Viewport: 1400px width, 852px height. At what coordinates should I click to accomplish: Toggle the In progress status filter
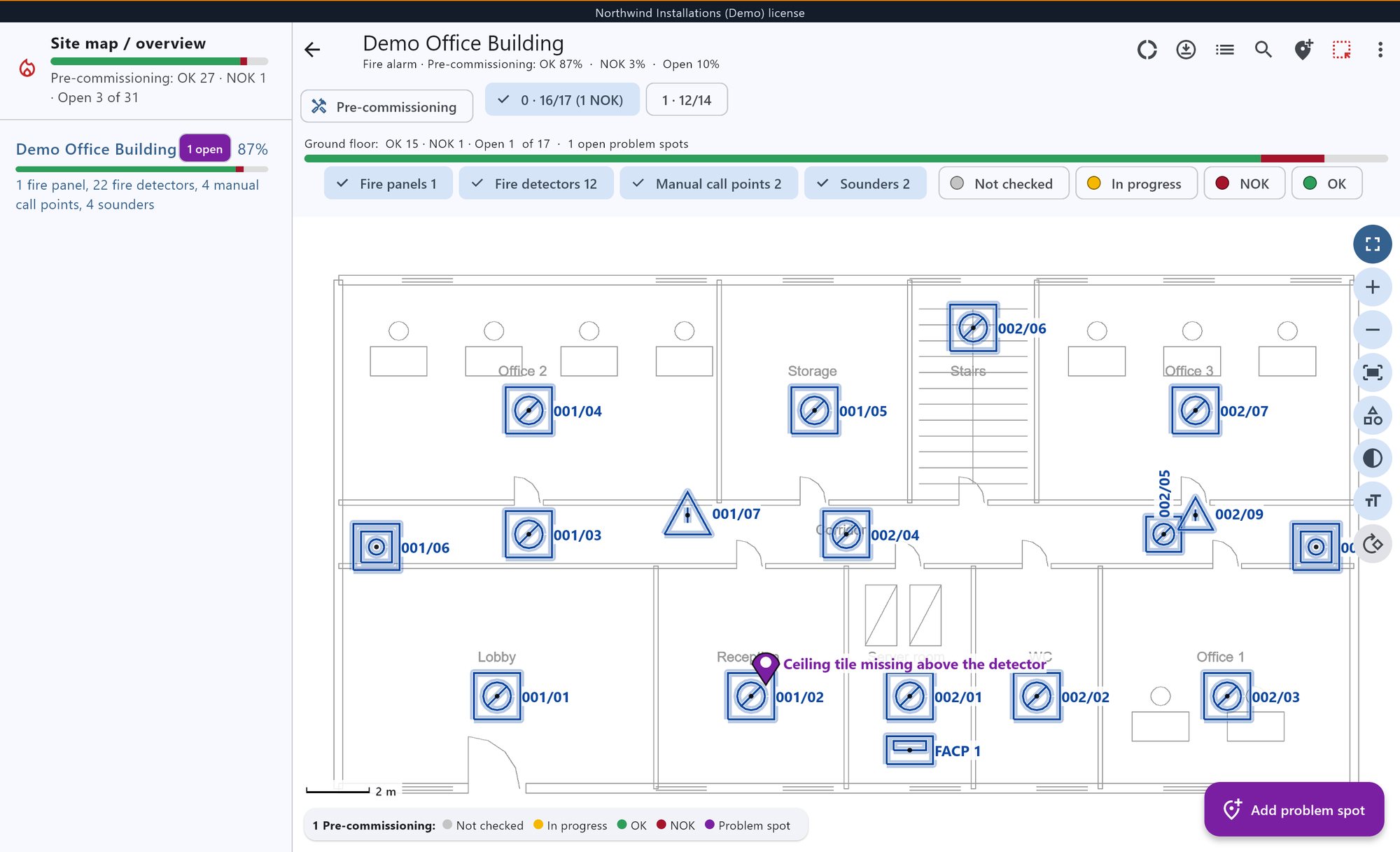click(x=1135, y=183)
